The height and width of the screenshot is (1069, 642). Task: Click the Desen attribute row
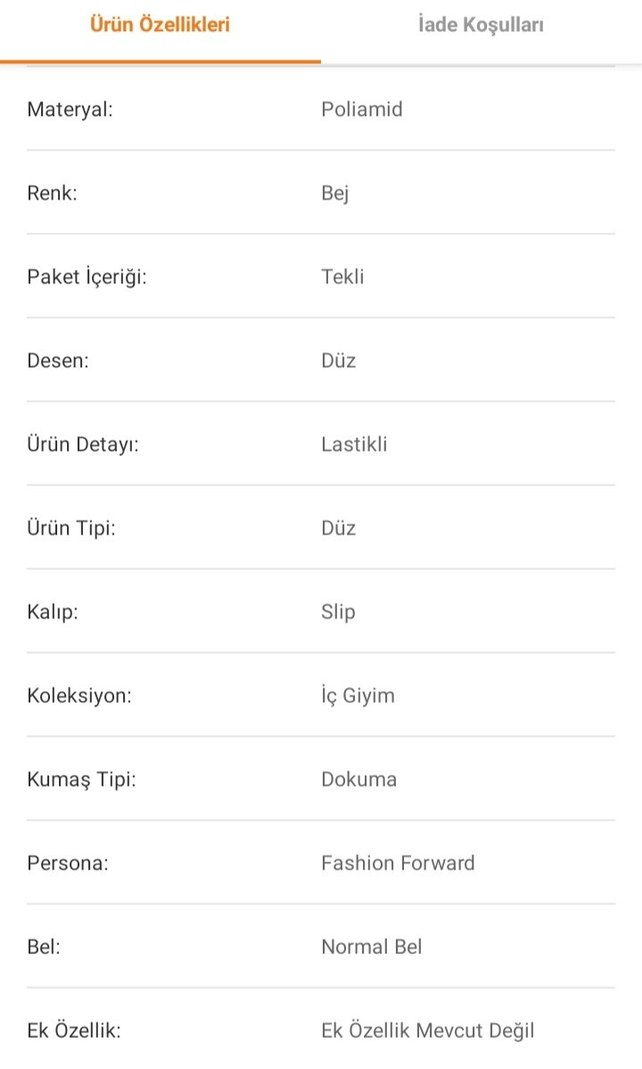57,360
